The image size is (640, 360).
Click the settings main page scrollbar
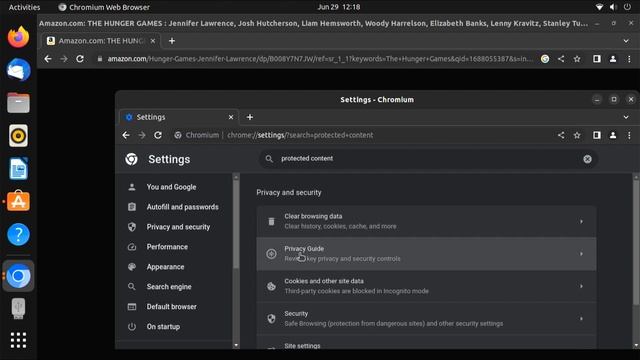636,243
